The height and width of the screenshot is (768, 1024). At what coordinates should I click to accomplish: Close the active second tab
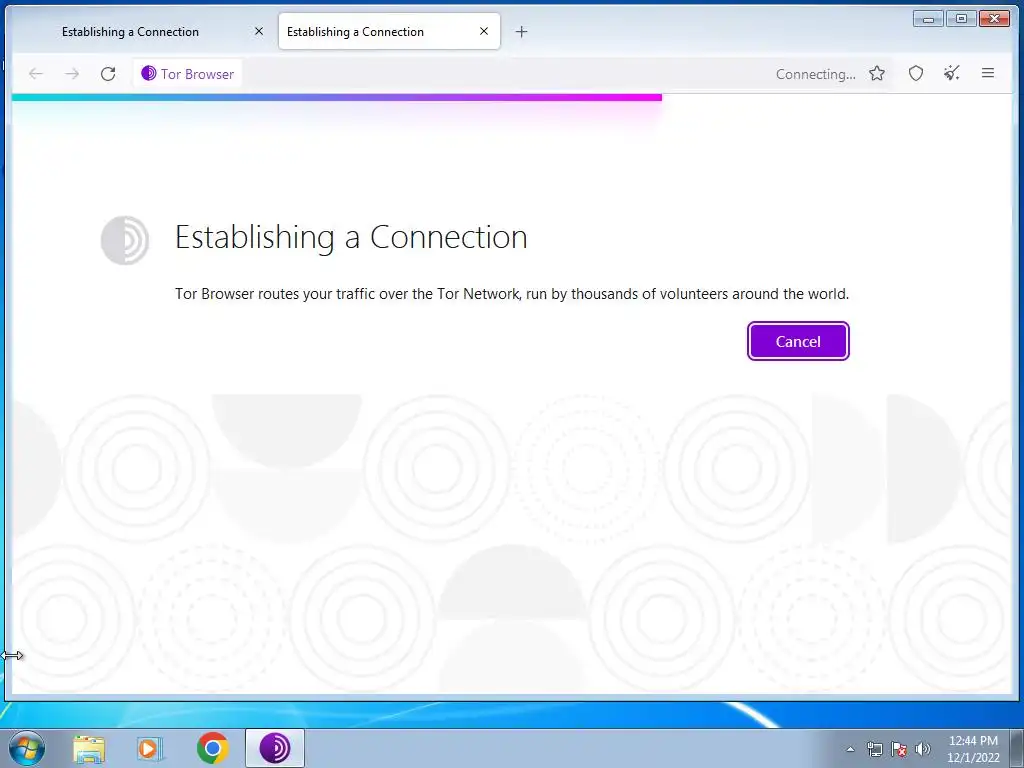click(x=484, y=31)
